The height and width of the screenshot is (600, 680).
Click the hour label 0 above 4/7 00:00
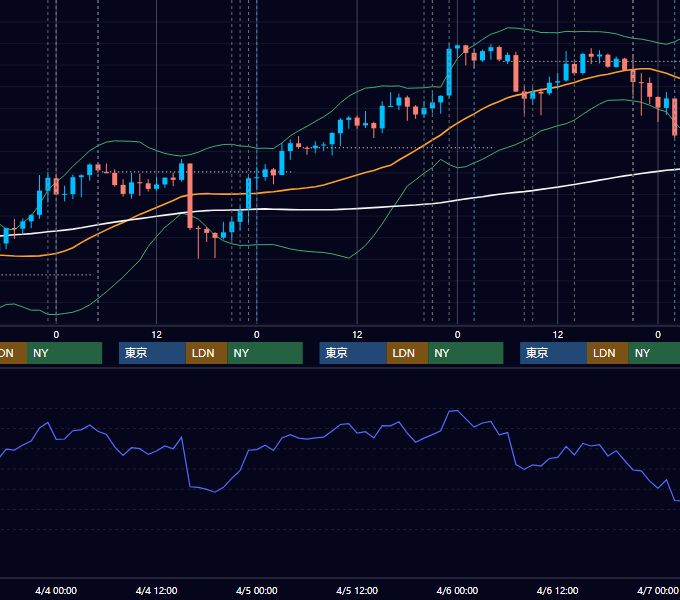click(x=658, y=335)
